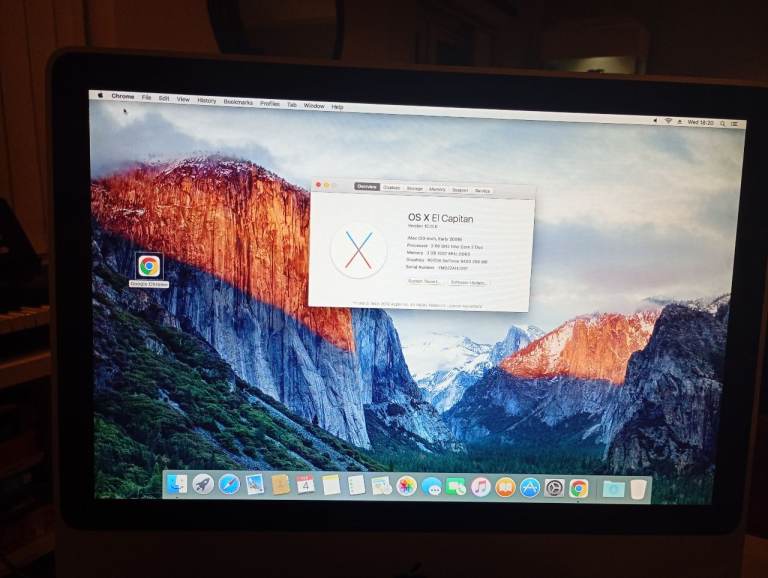Switch to the Storage tab
Viewport: 768px width, 578px height.
pyautogui.click(x=414, y=188)
